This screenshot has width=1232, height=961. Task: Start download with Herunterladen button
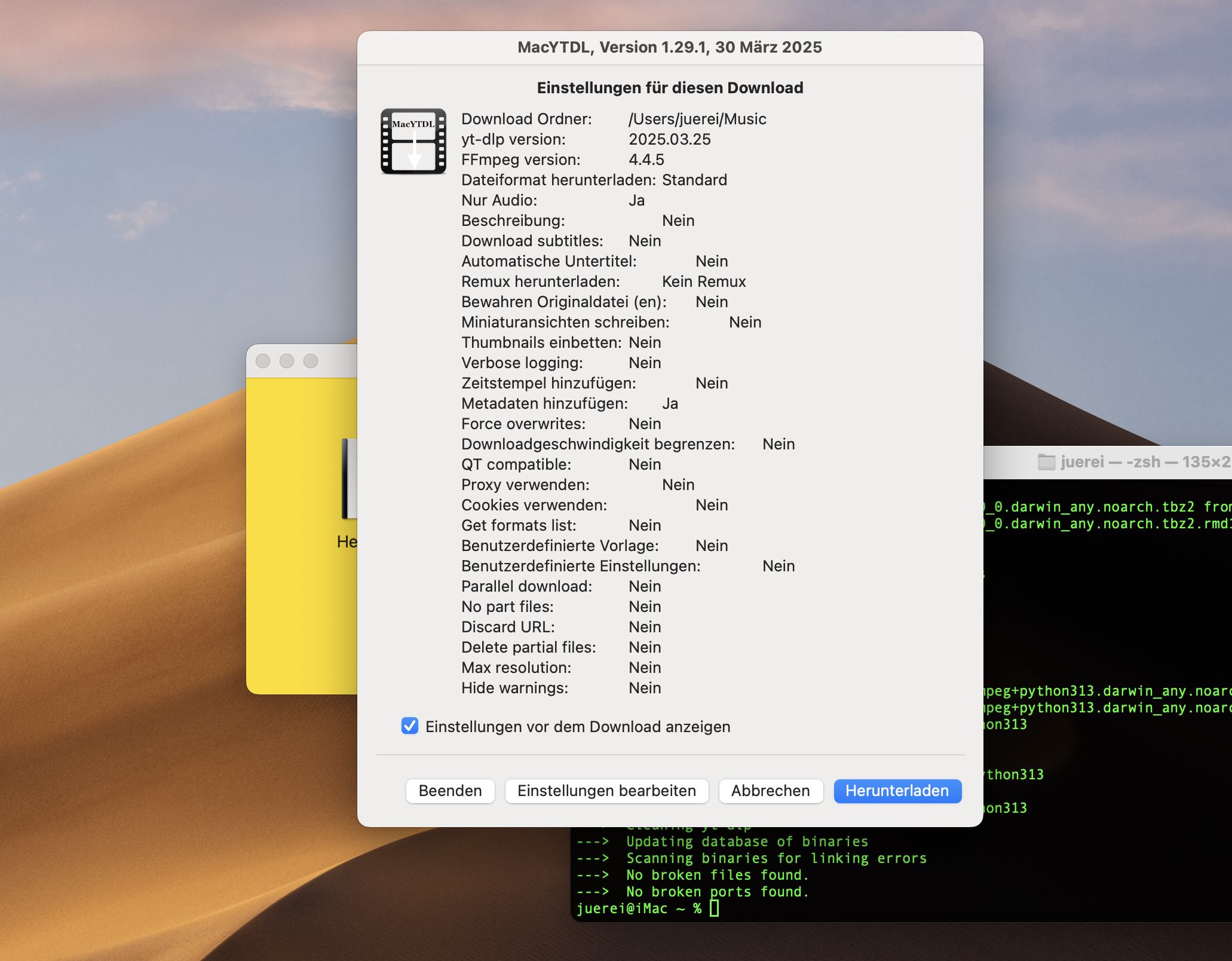(897, 791)
